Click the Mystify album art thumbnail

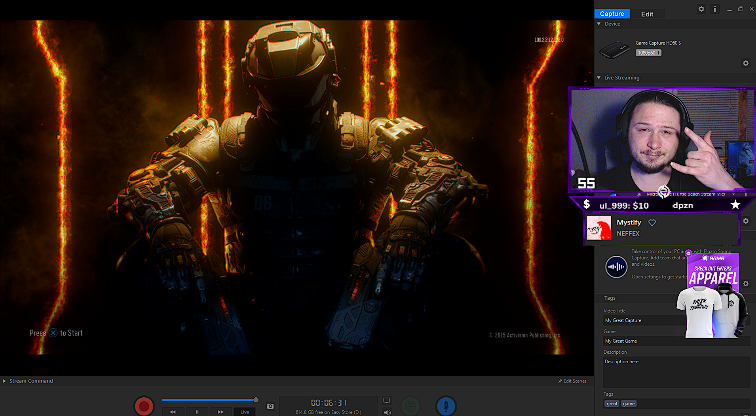pos(599,228)
